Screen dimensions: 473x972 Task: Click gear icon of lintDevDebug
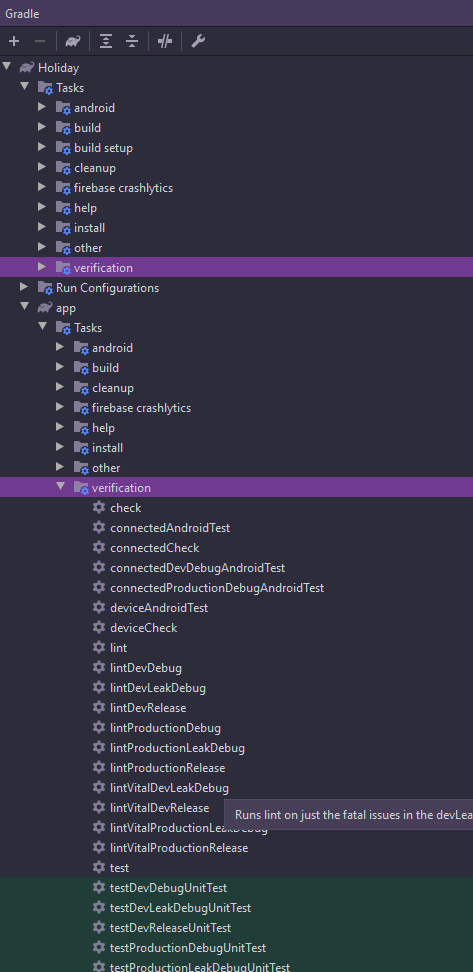[x=99, y=667]
